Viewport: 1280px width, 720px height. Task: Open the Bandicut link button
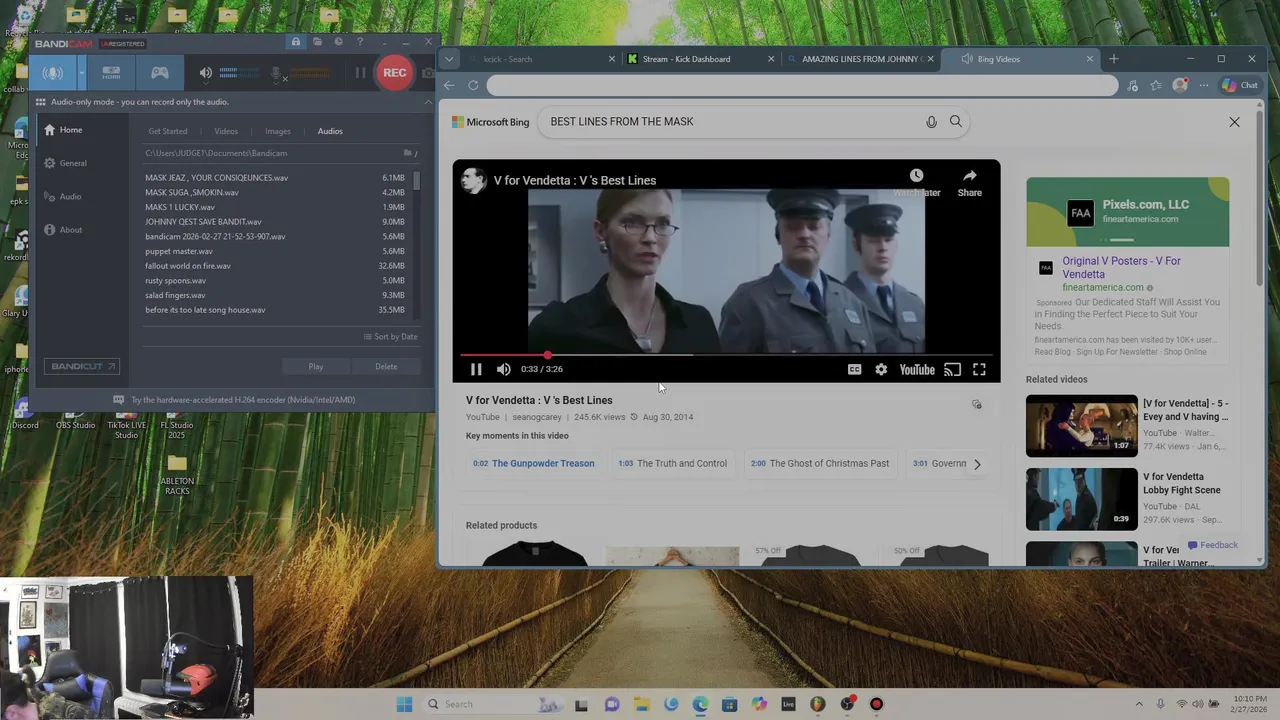coord(82,367)
